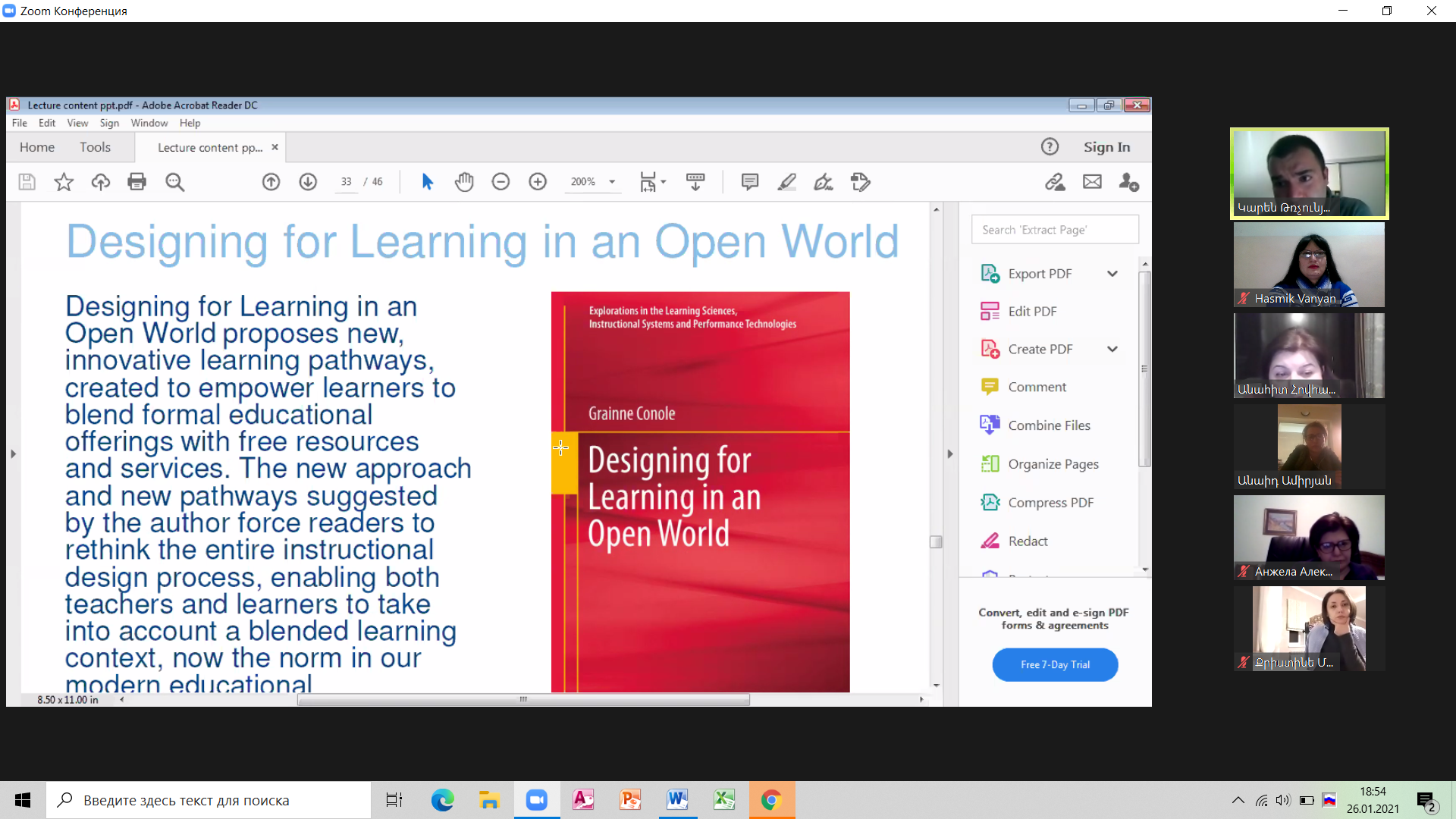Expand the left navigation pane arrow
This screenshot has height=819, width=1456.
pyautogui.click(x=13, y=454)
